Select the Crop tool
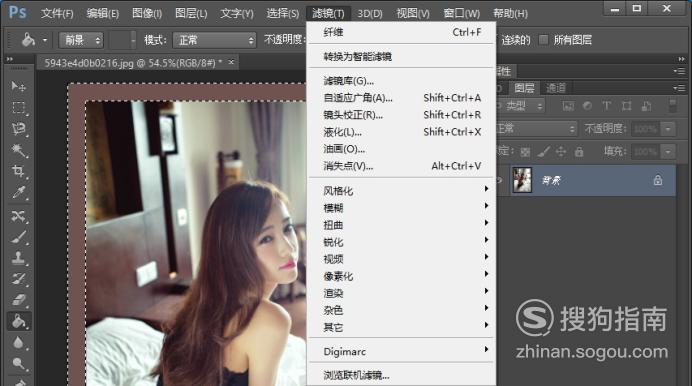692x386 pixels. point(18,171)
